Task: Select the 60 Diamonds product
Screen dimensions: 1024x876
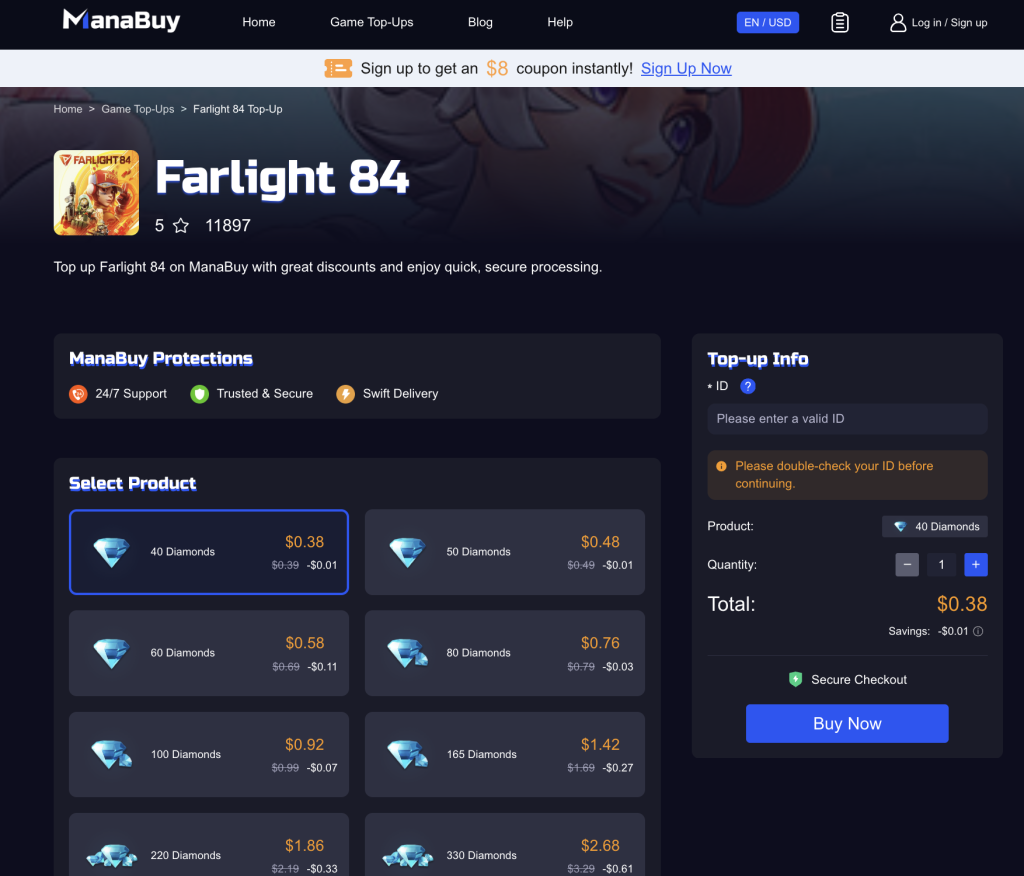Action: 209,653
